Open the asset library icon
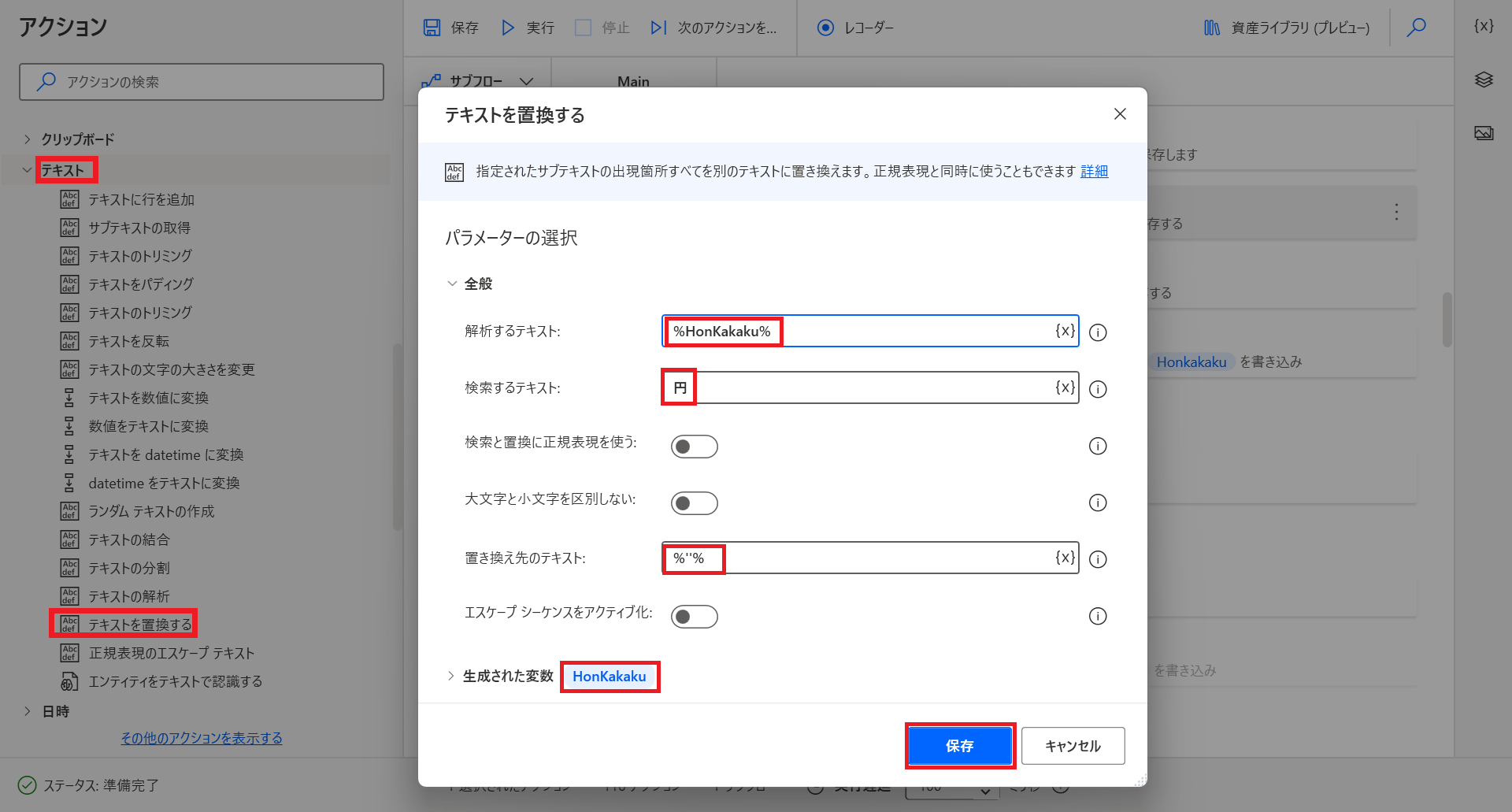 [x=1212, y=28]
